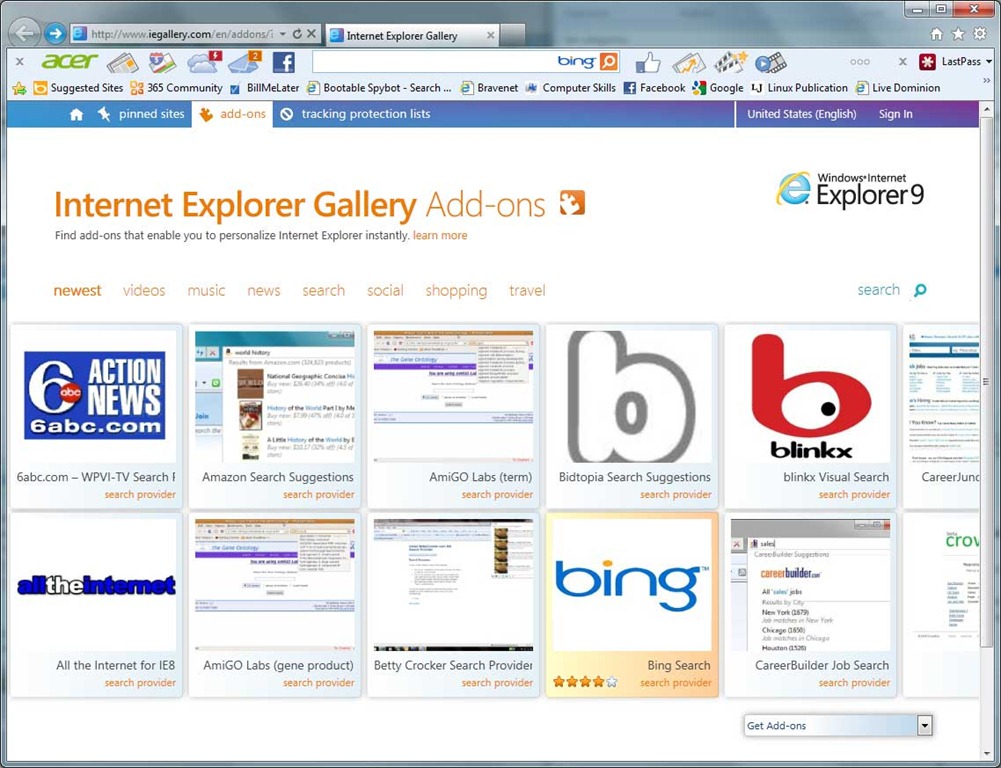Open a new blank browser tab
This screenshot has height=768, width=1001.
tap(513, 36)
